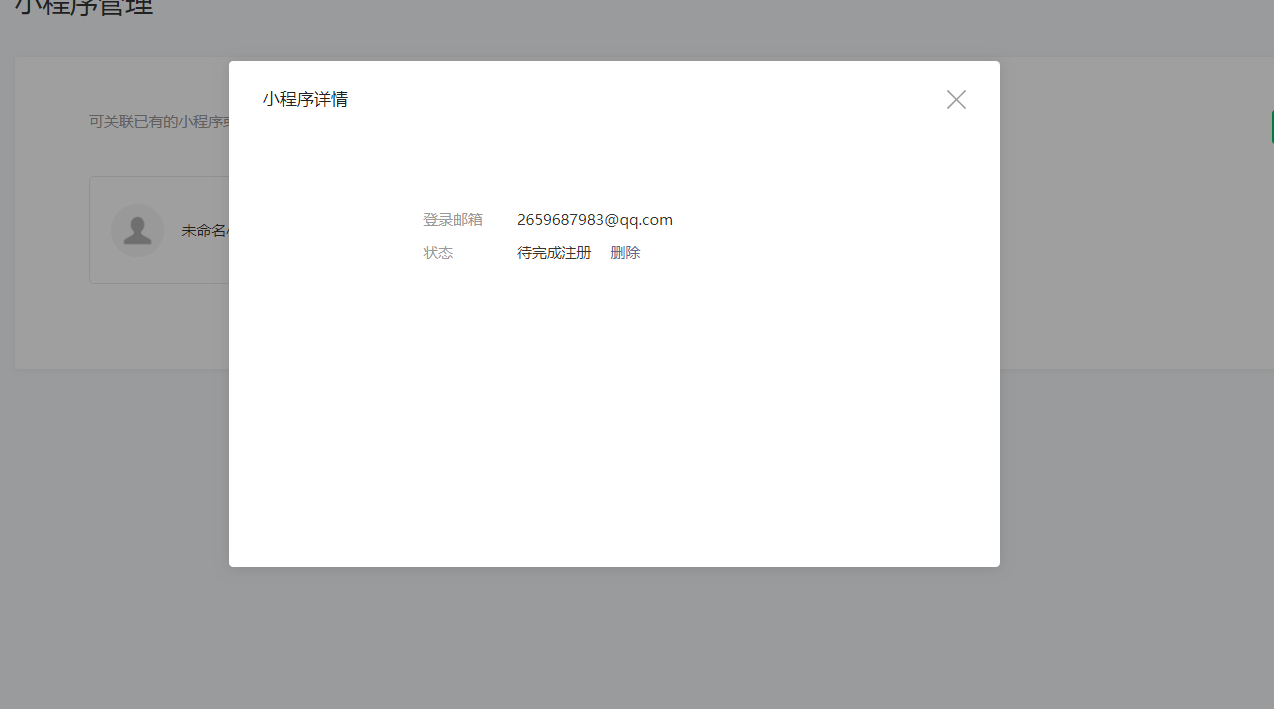Click the 状态 label
The width and height of the screenshot is (1274, 709).
438,253
